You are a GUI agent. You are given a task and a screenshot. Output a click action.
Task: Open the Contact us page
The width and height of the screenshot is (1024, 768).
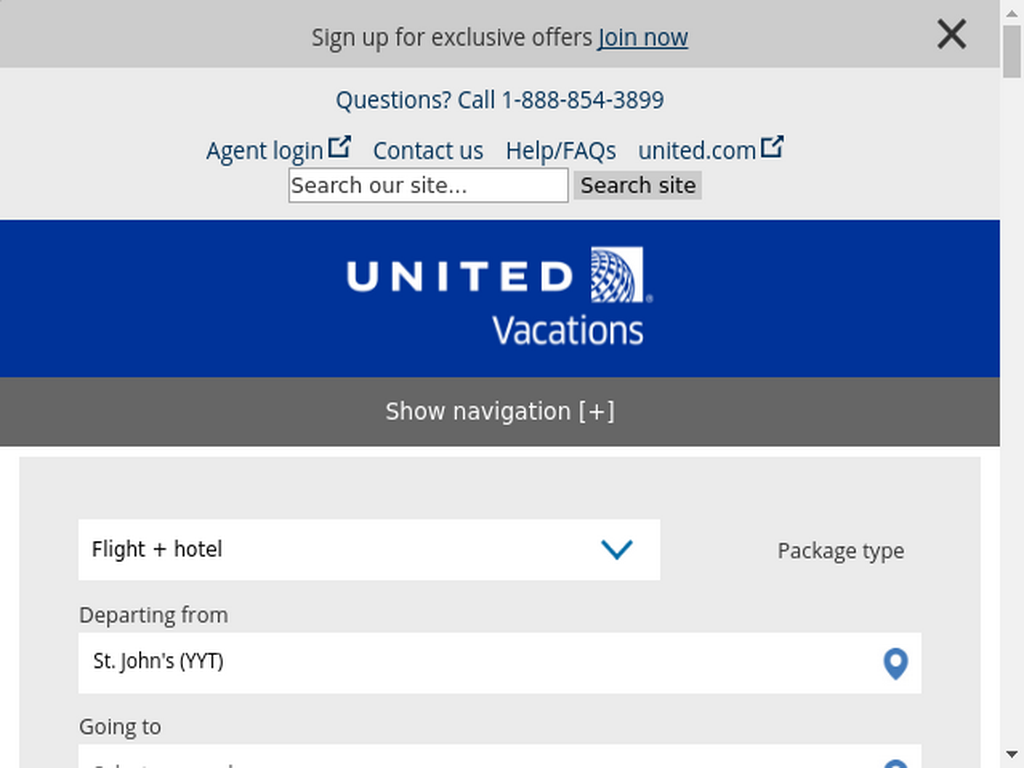428,151
